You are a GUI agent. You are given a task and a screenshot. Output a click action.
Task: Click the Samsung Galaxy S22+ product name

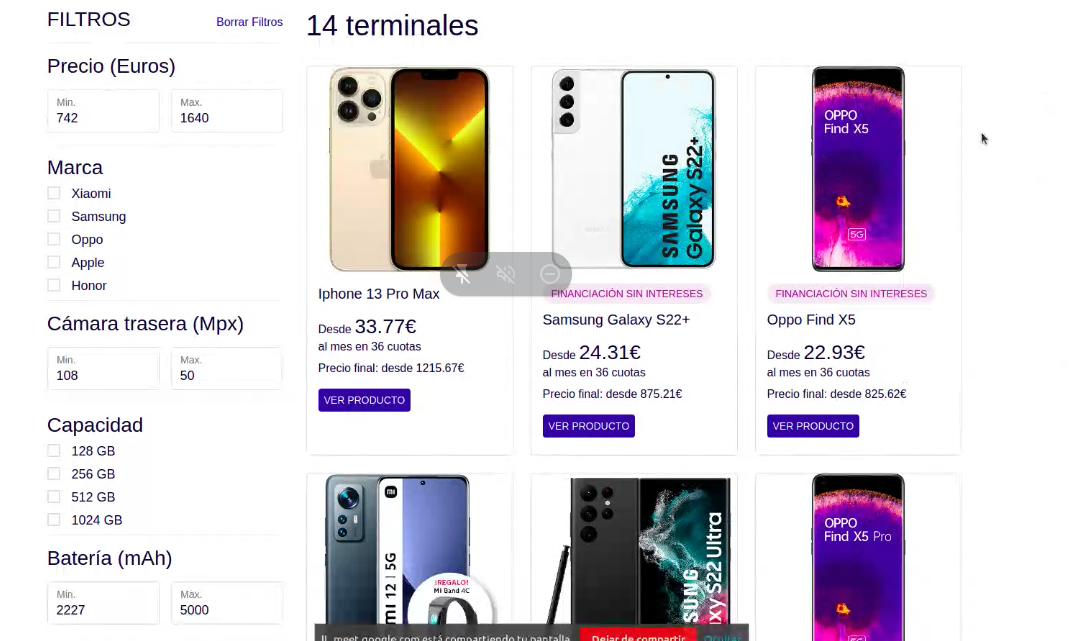pyautogui.click(x=614, y=319)
